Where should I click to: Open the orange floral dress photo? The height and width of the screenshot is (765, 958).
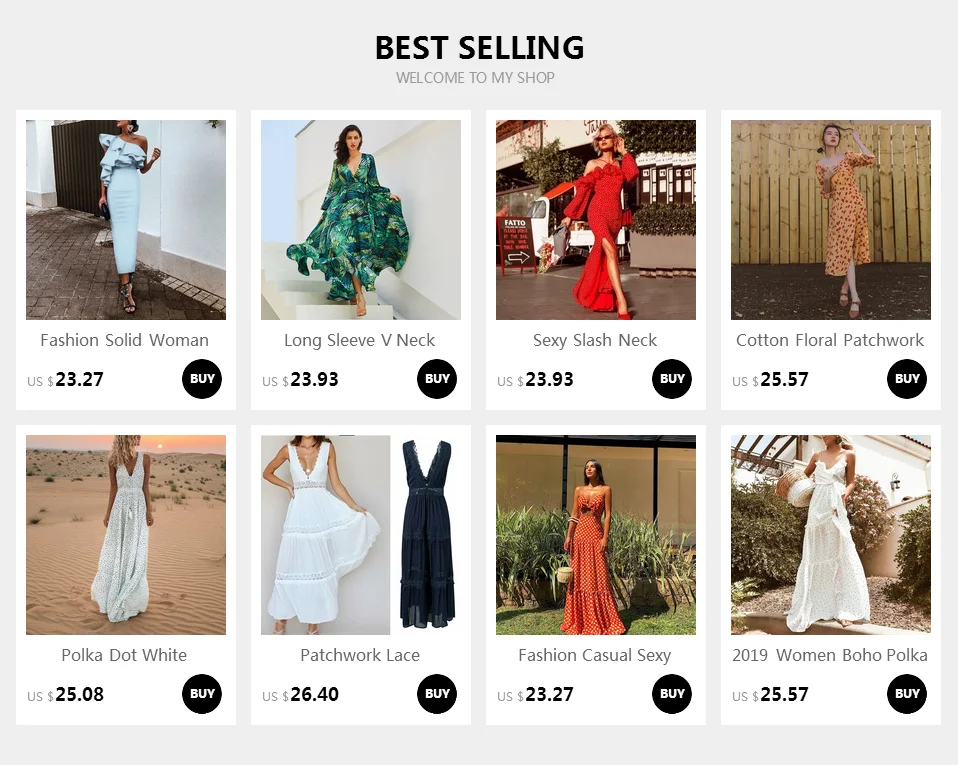831,220
